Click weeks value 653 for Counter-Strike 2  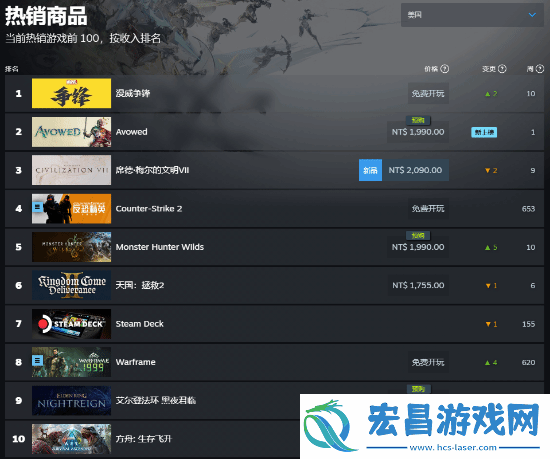point(528,209)
